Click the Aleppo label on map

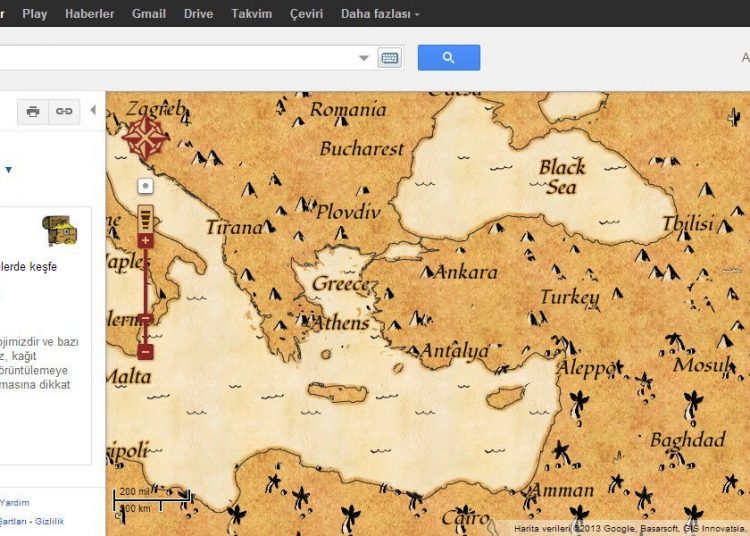pos(587,368)
